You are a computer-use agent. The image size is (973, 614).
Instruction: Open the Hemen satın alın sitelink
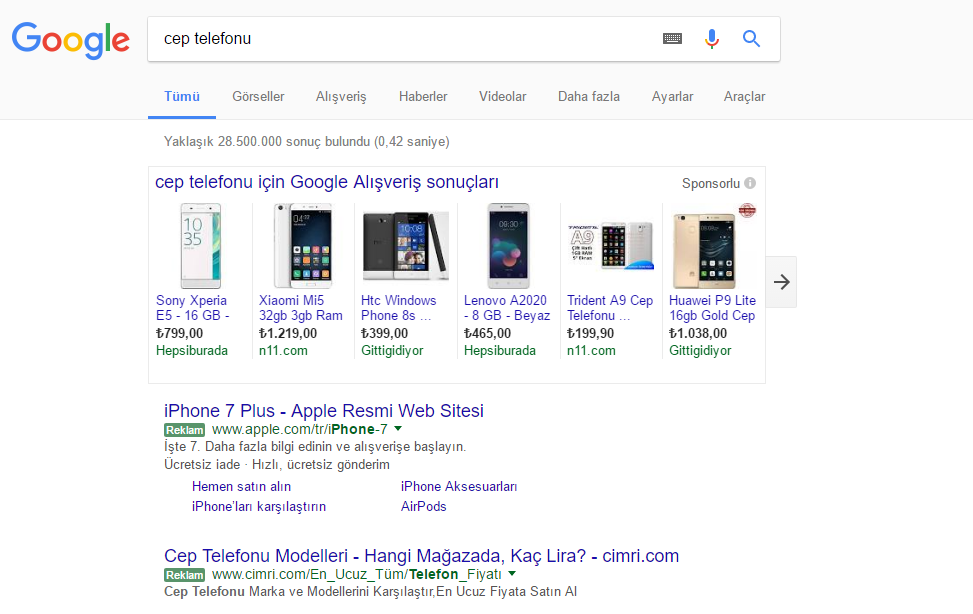point(241,487)
